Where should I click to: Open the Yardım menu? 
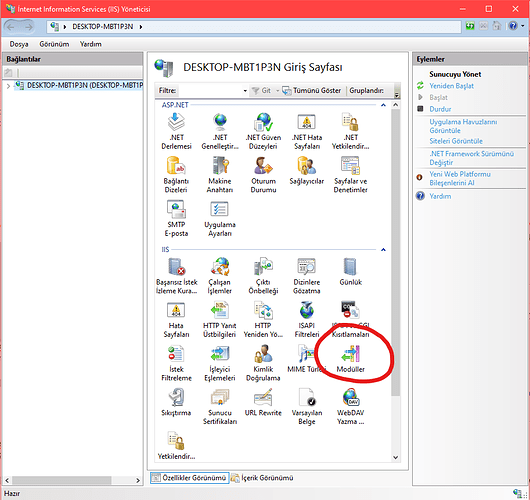coord(91,44)
